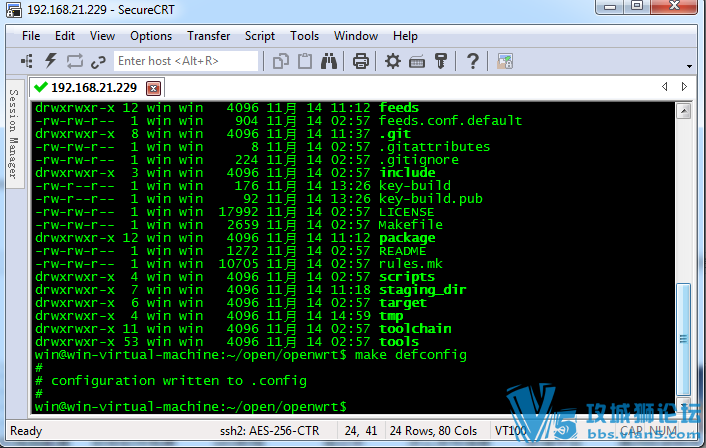706x448 pixels.
Task: Open the Session Manager side panel
Action: [14, 134]
